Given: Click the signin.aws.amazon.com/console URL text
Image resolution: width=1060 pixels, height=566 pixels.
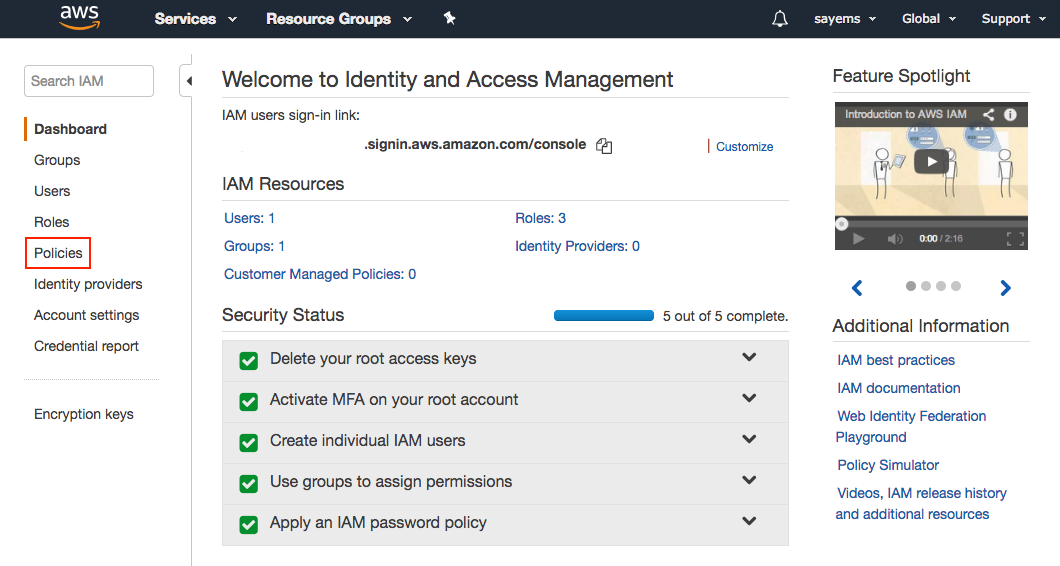Looking at the screenshot, I should (x=475, y=144).
